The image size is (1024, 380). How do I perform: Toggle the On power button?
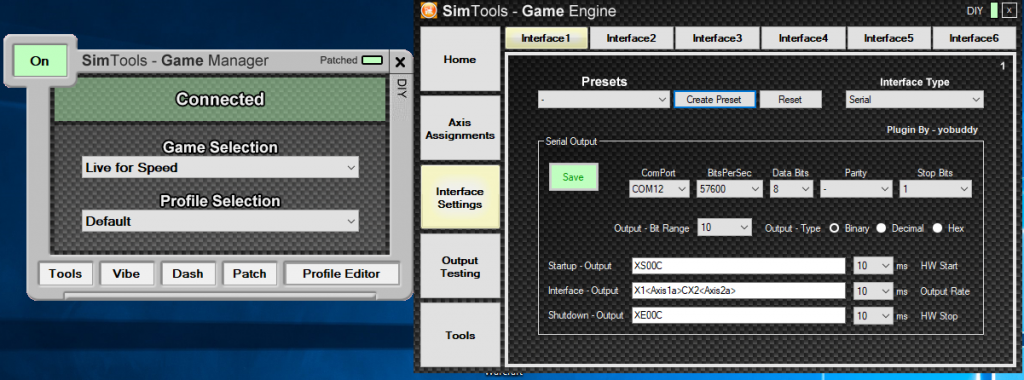point(40,61)
